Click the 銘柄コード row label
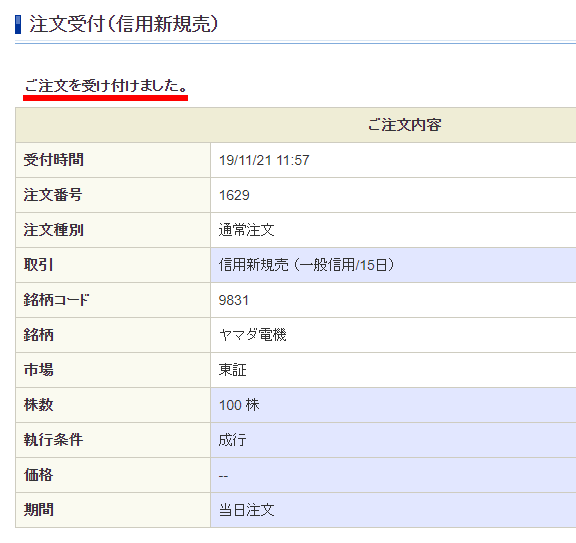The image size is (576, 543). pyautogui.click(x=57, y=300)
